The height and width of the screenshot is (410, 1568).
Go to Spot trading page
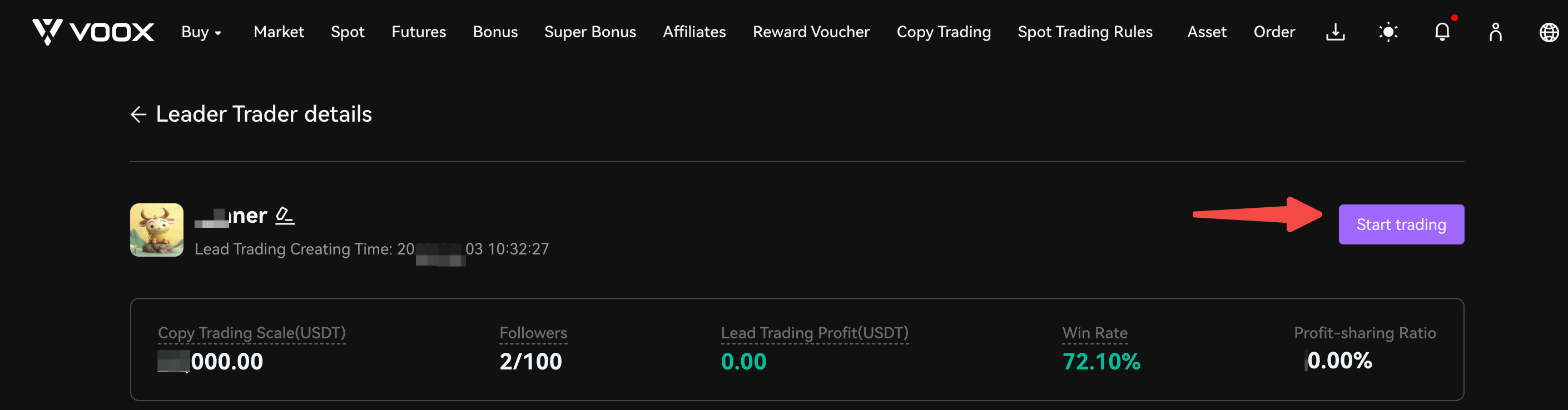[348, 32]
